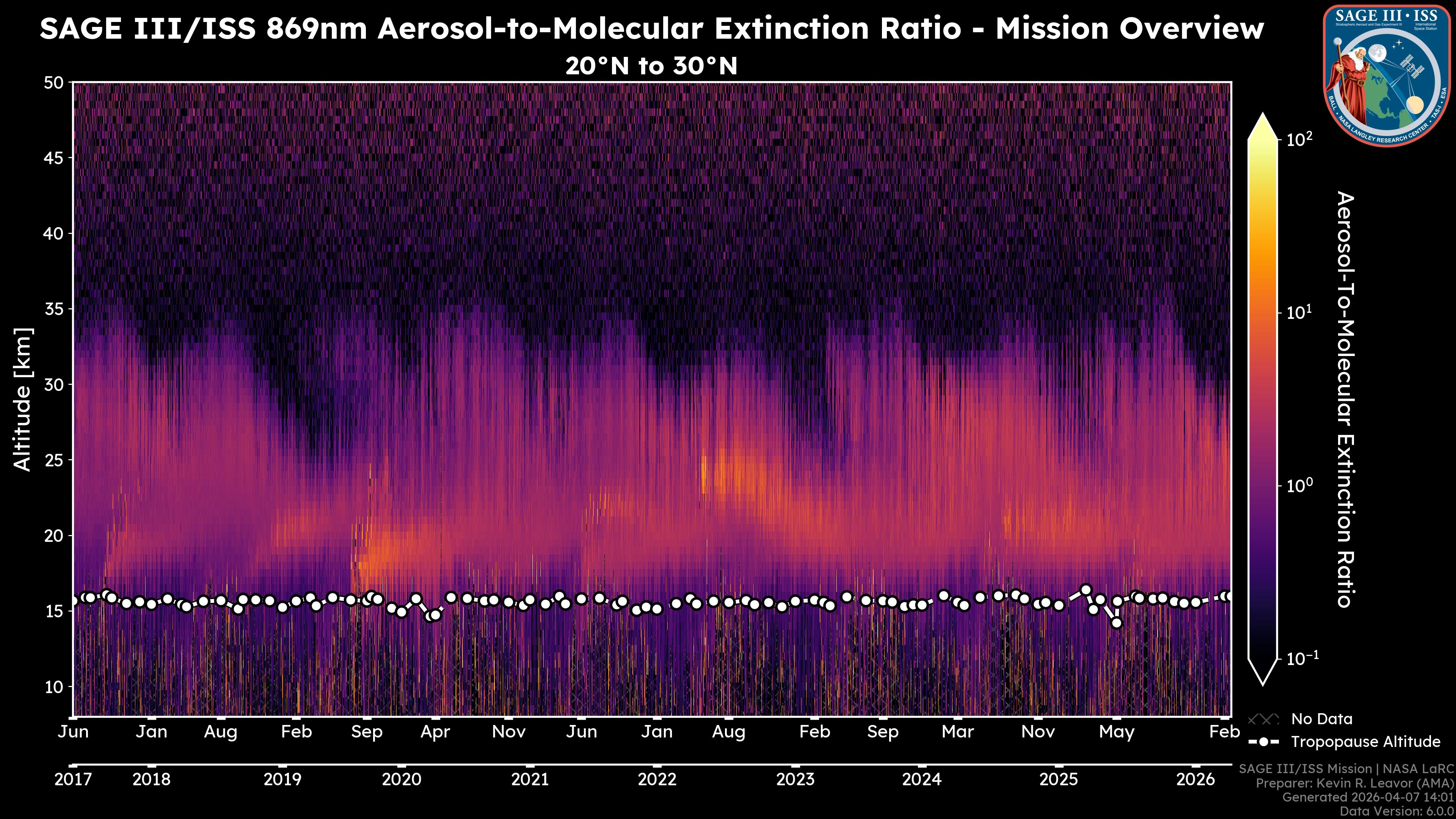The image size is (1456, 819).
Task: Click the 35 km altitude tick label
Action: coord(54,309)
